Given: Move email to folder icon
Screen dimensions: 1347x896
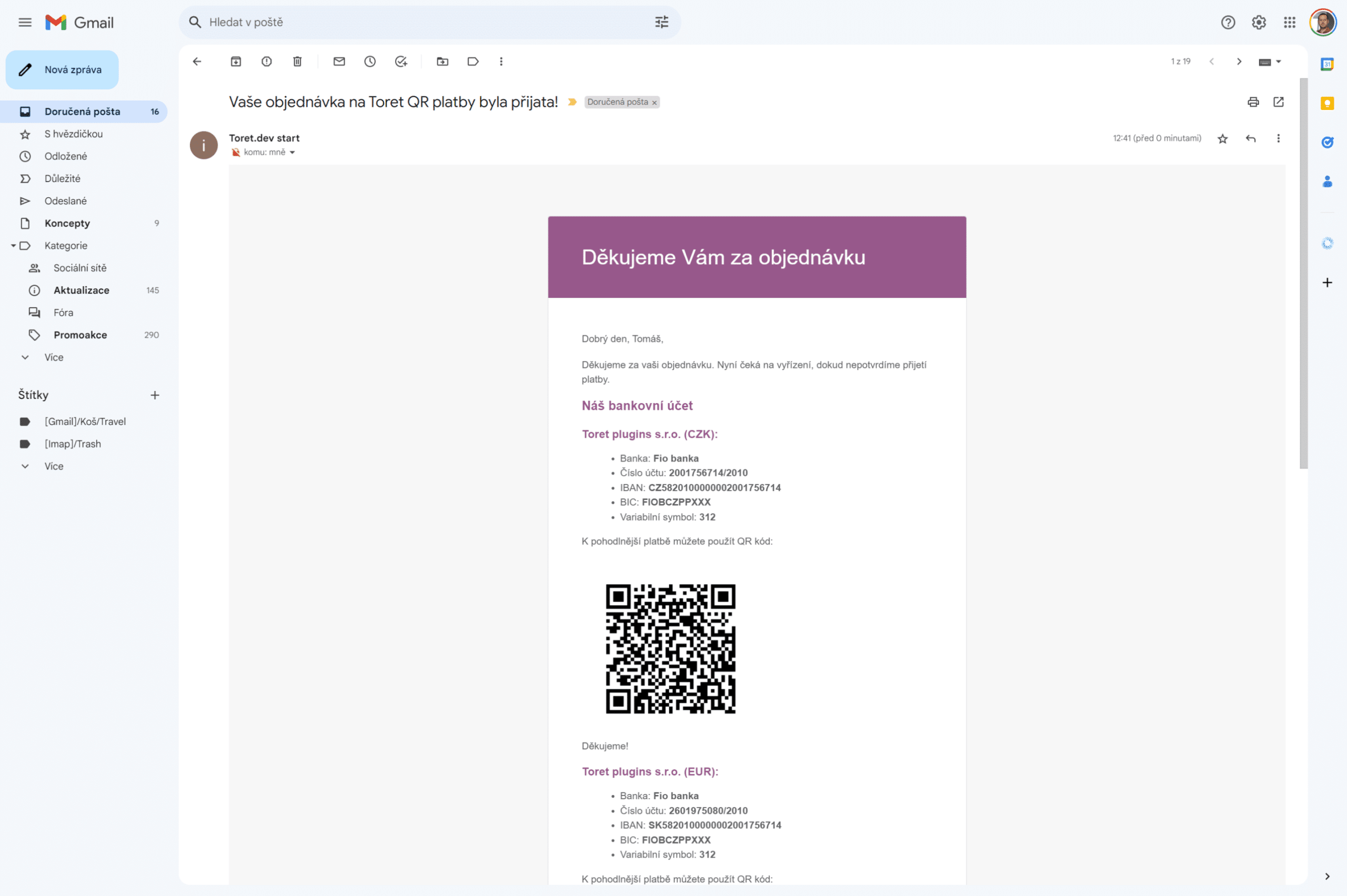Looking at the screenshot, I should point(443,61).
